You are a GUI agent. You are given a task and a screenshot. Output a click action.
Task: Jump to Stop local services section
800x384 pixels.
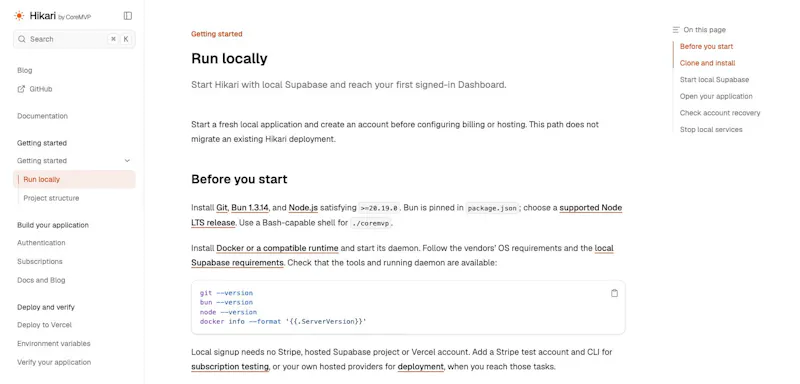[711, 130]
